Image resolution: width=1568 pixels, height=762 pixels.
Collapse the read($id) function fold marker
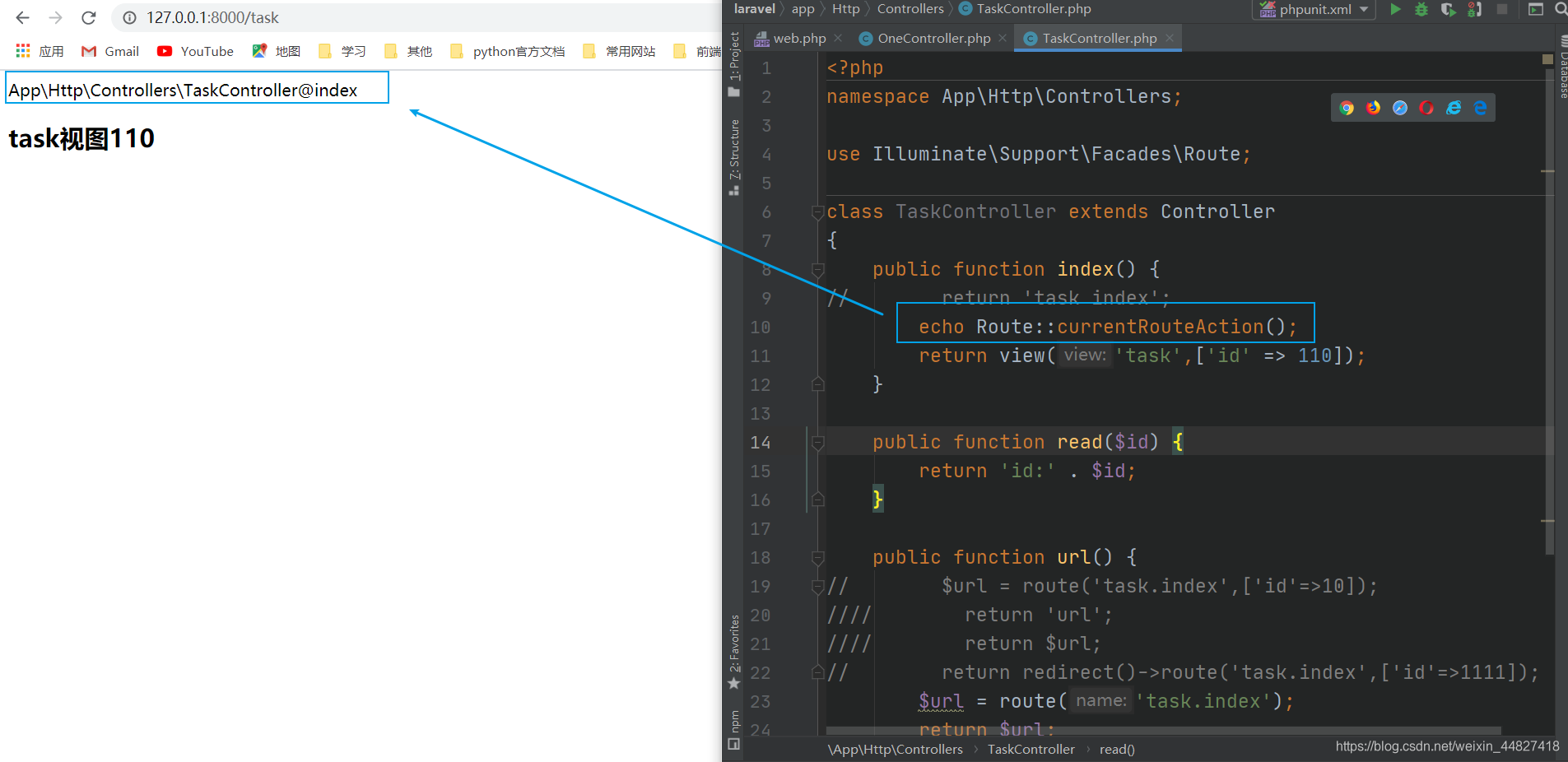(818, 443)
